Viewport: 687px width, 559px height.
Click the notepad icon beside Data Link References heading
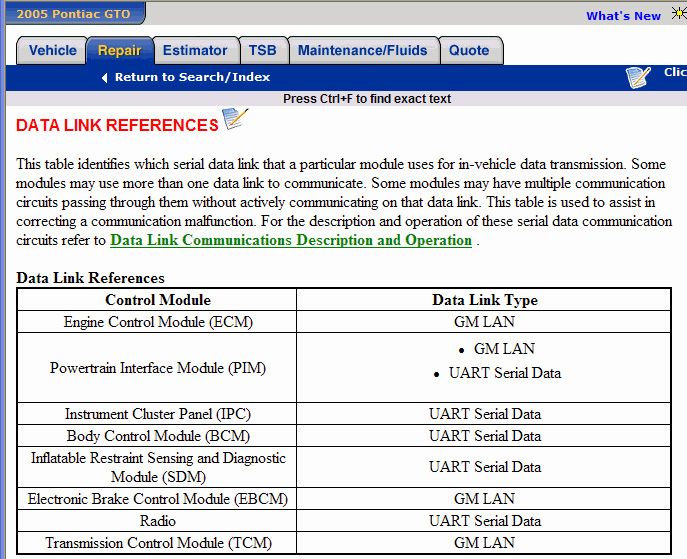click(x=234, y=120)
